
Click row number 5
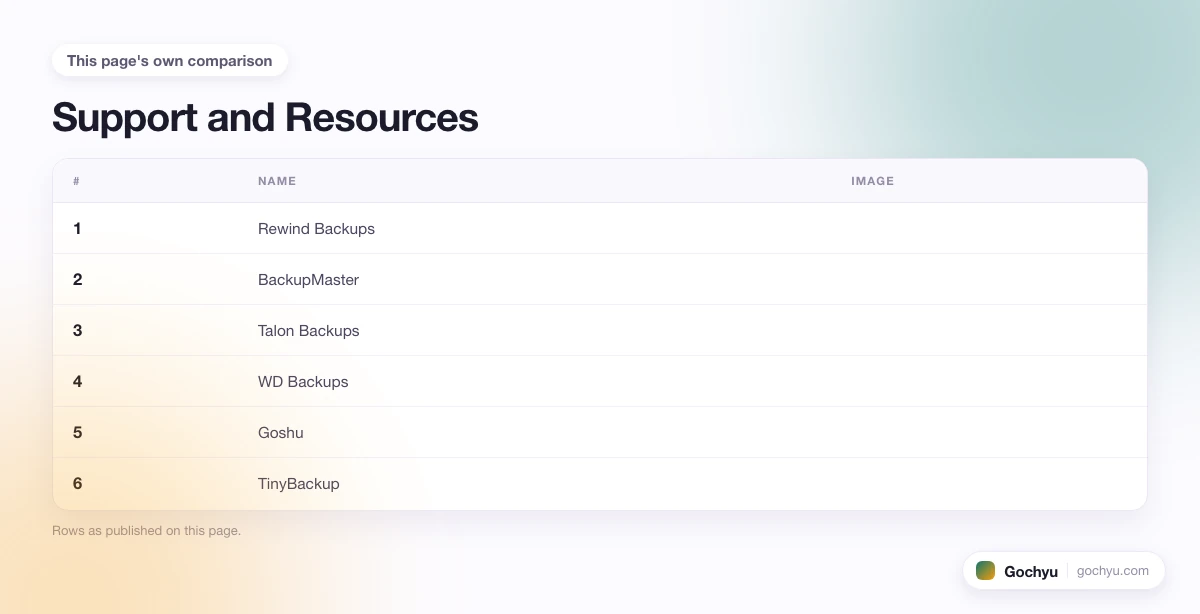tap(78, 433)
